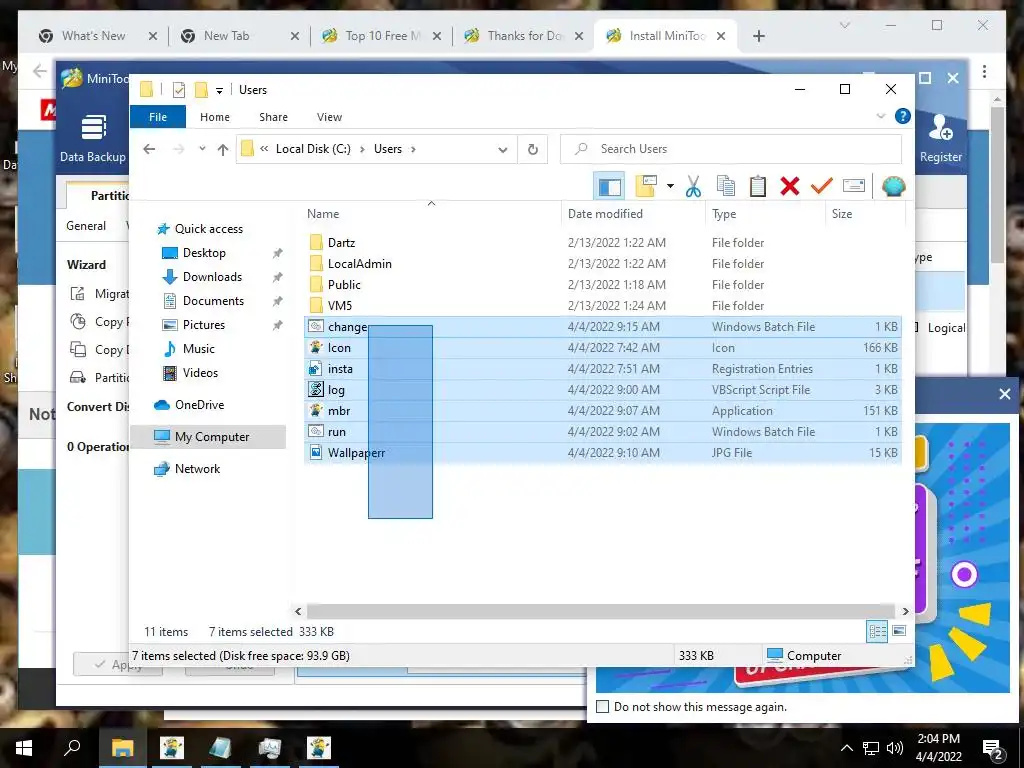Image resolution: width=1024 pixels, height=768 pixels.
Task: Open File Explorer from the taskbar
Action: [x=122, y=748]
